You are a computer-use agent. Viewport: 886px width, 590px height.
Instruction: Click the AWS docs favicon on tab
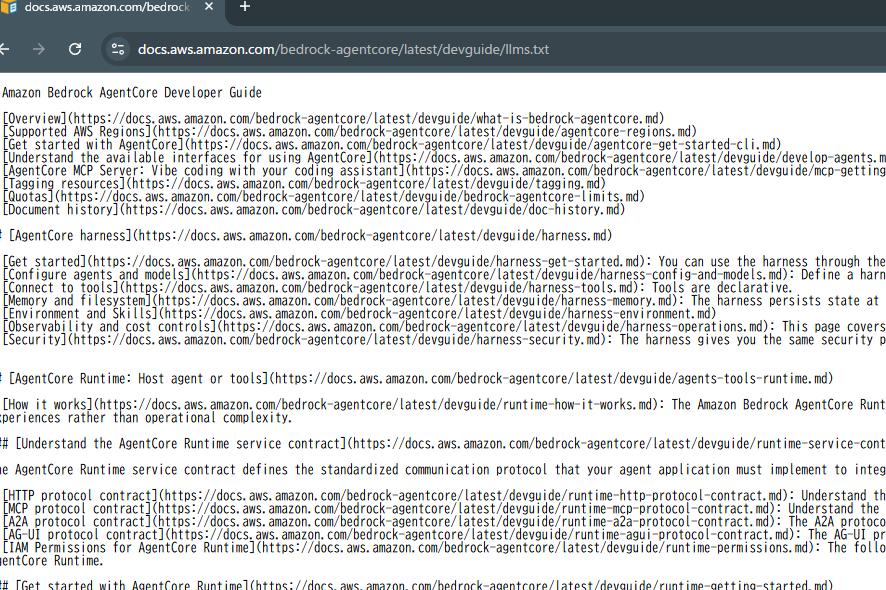coord(8,7)
